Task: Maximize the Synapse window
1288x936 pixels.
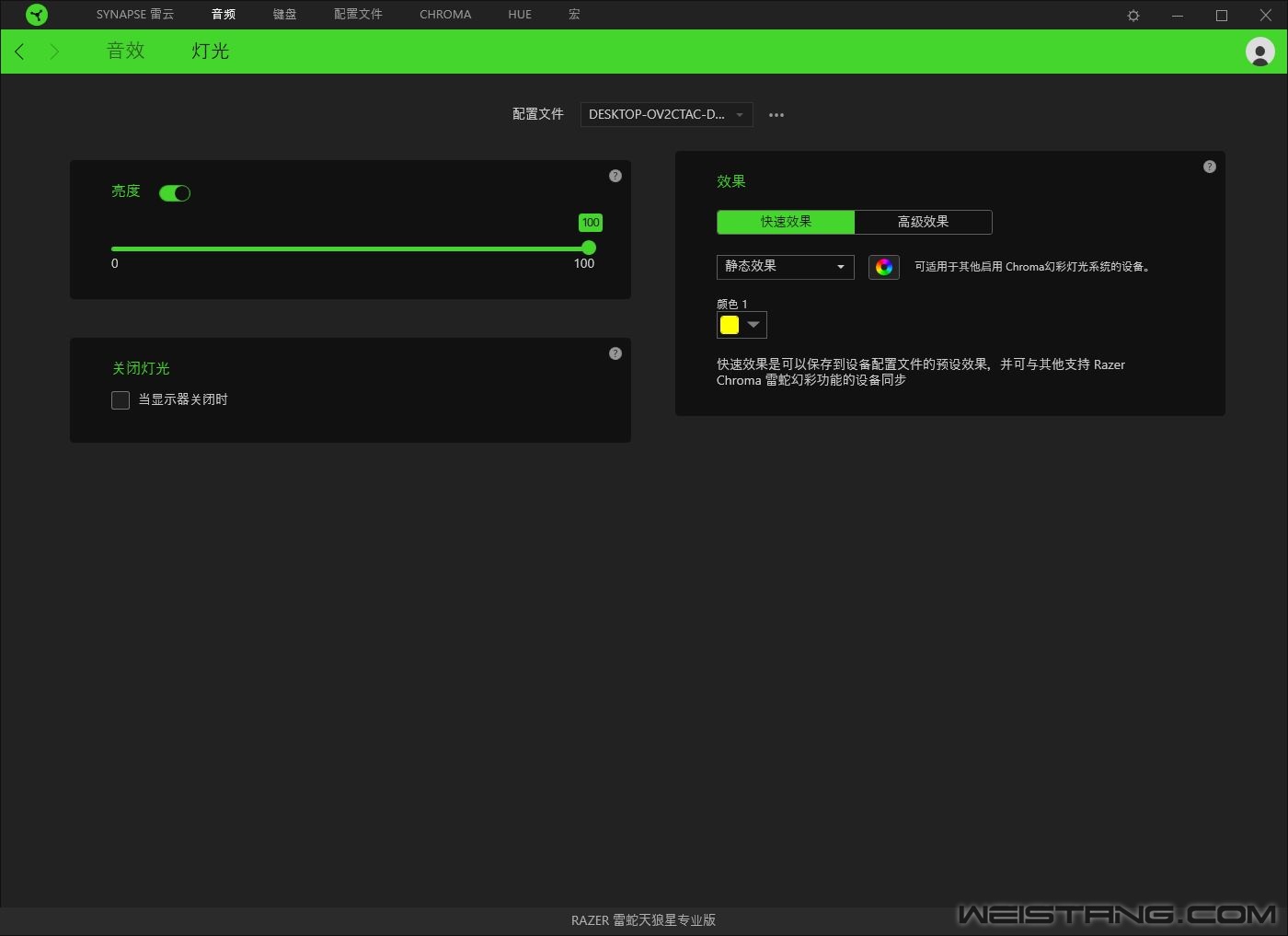Action: (1222, 16)
